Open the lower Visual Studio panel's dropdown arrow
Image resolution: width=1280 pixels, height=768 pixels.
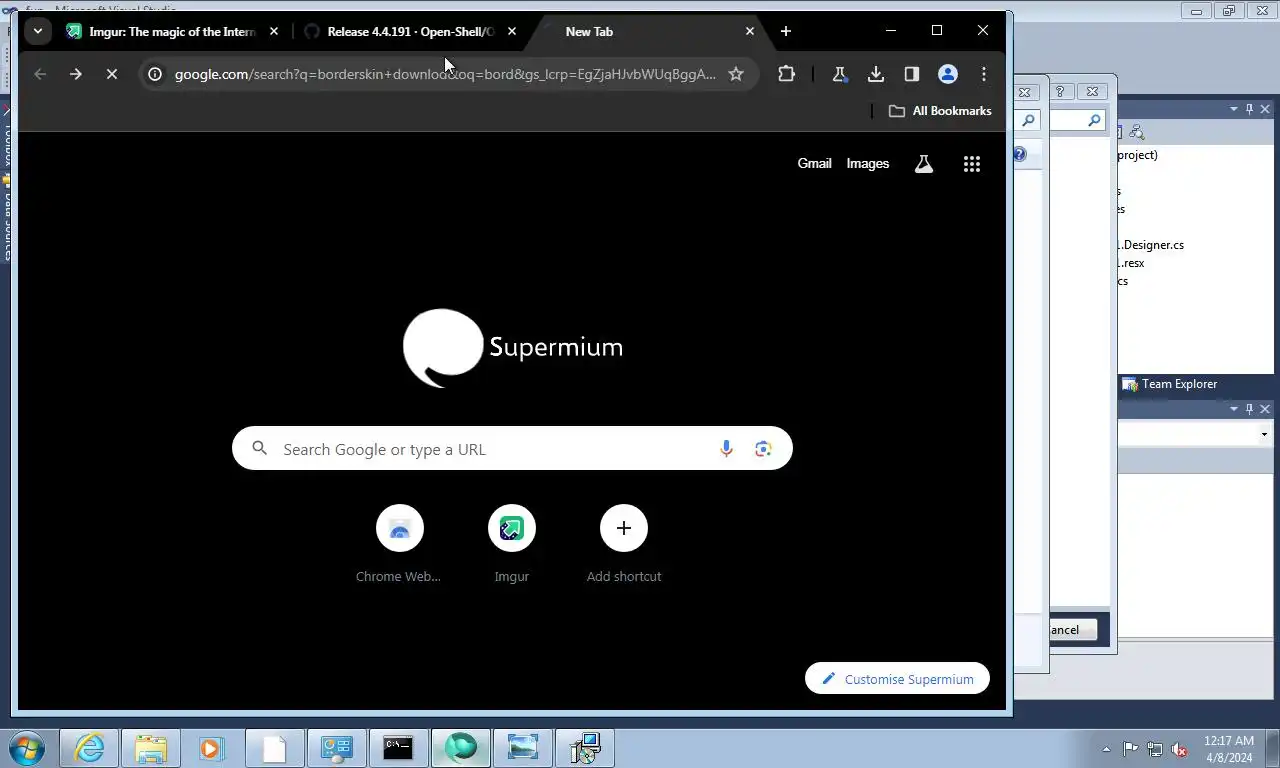(1234, 409)
